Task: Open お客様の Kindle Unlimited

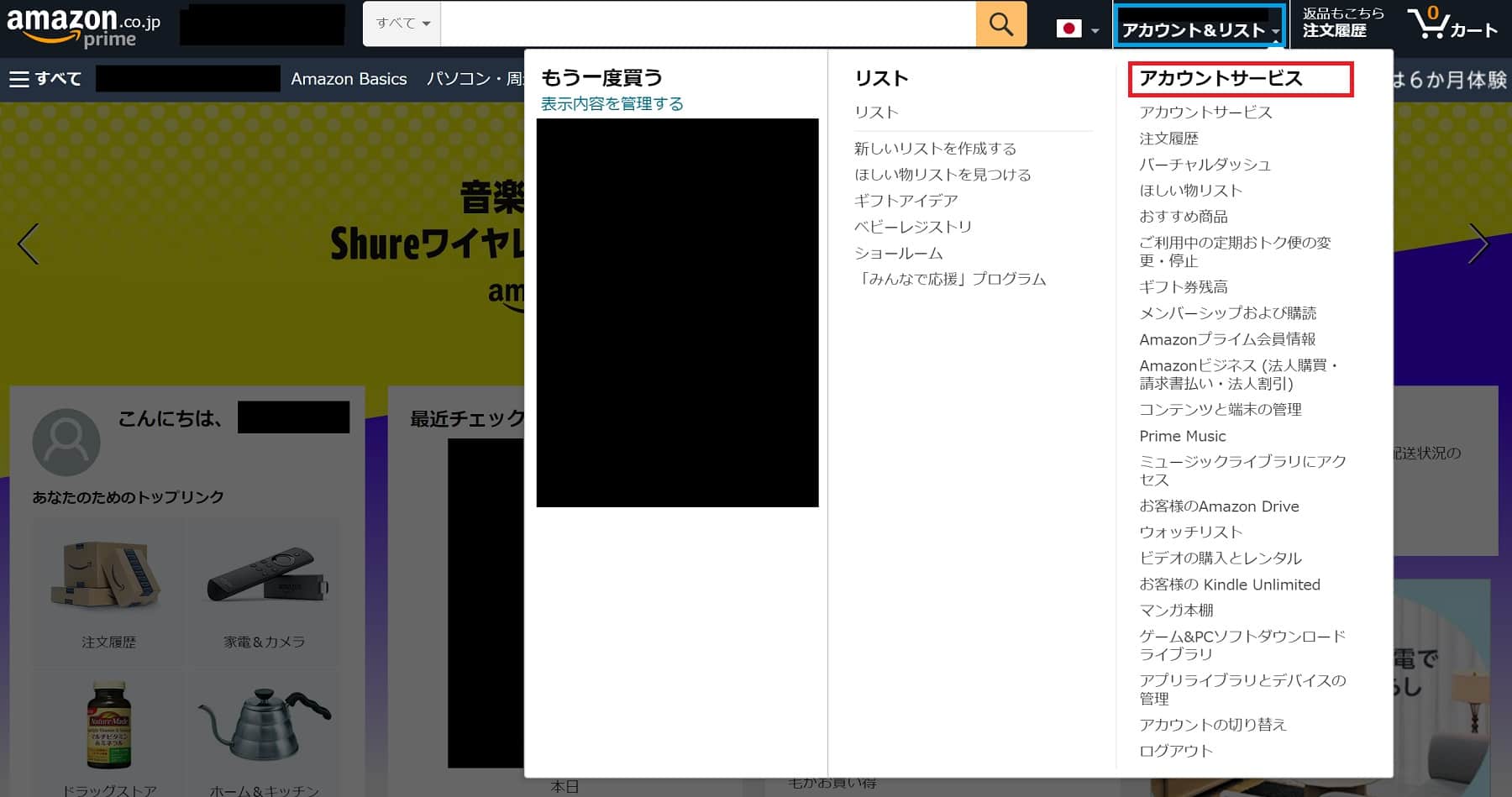Action: [1230, 585]
